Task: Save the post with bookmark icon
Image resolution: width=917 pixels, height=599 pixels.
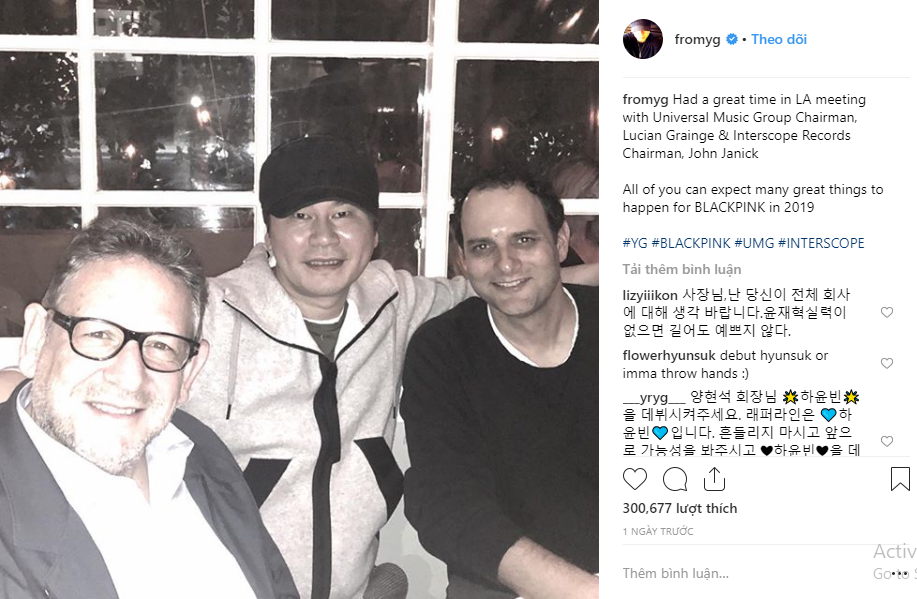Action: pyautogui.click(x=900, y=479)
